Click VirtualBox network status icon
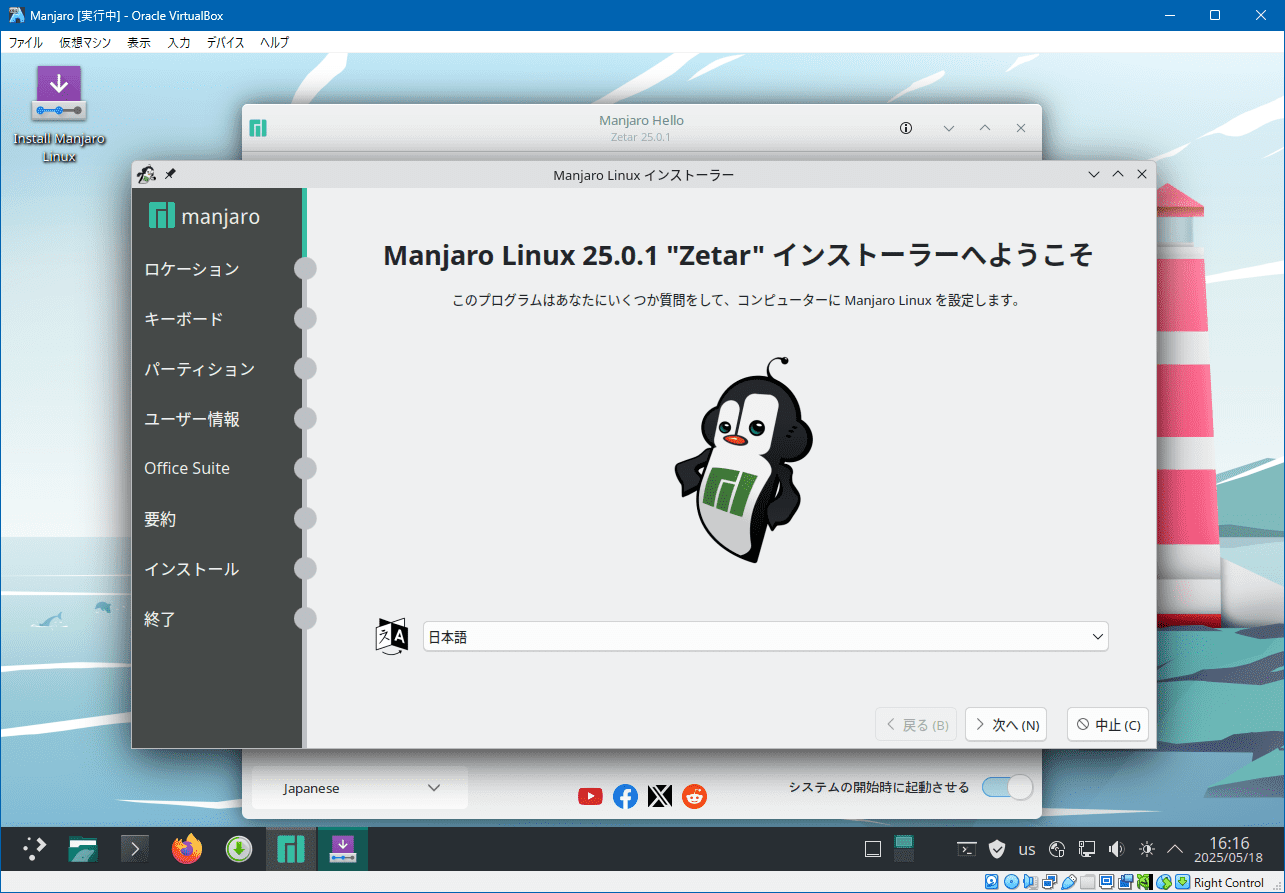Viewport: 1285px width, 893px height. pyautogui.click(x=1050, y=882)
